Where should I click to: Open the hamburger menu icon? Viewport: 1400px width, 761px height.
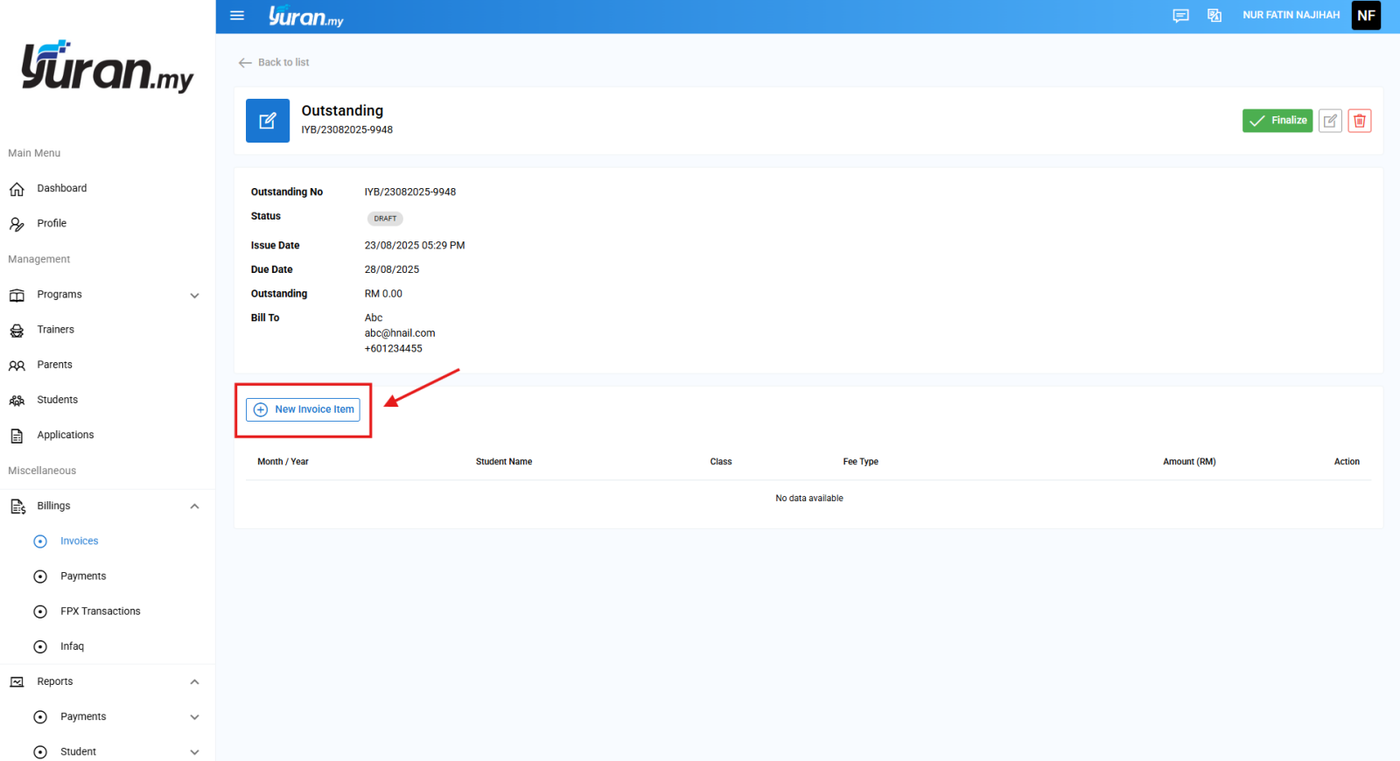[237, 16]
